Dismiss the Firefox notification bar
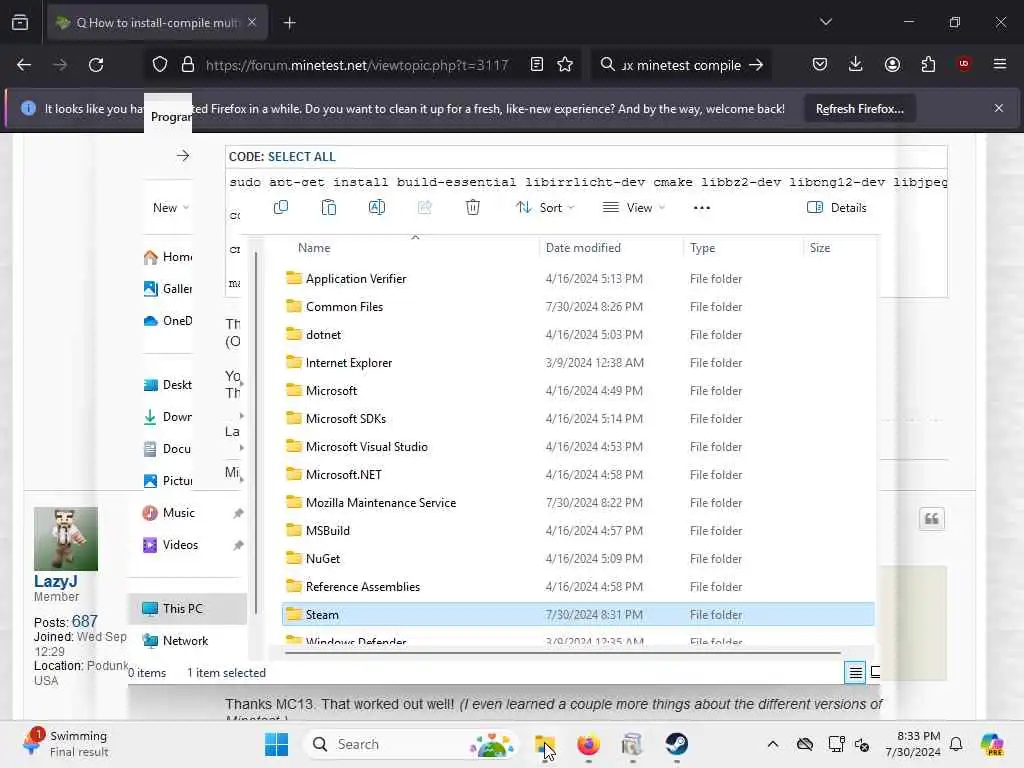 tap(999, 108)
